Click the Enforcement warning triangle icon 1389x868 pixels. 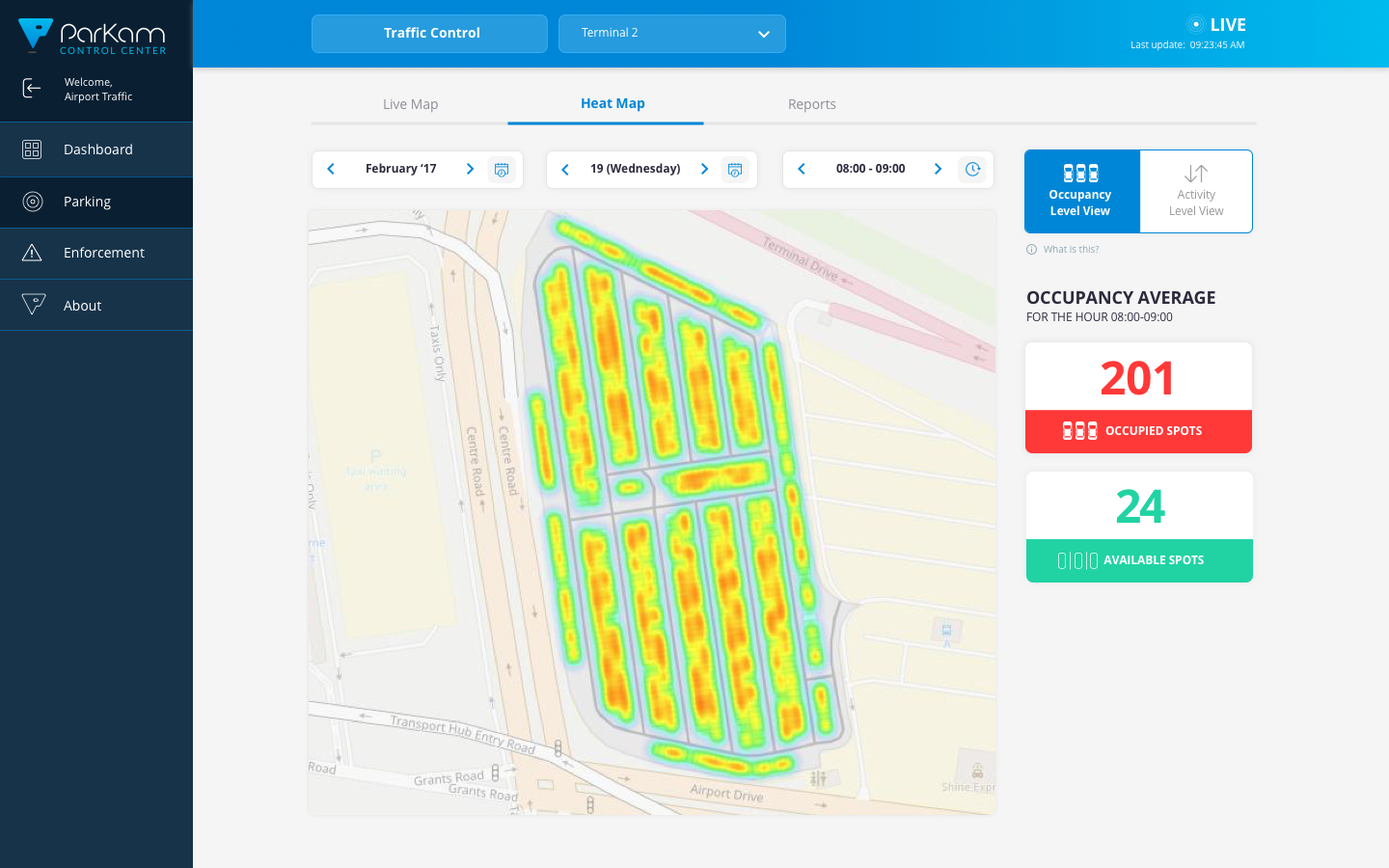coord(32,253)
